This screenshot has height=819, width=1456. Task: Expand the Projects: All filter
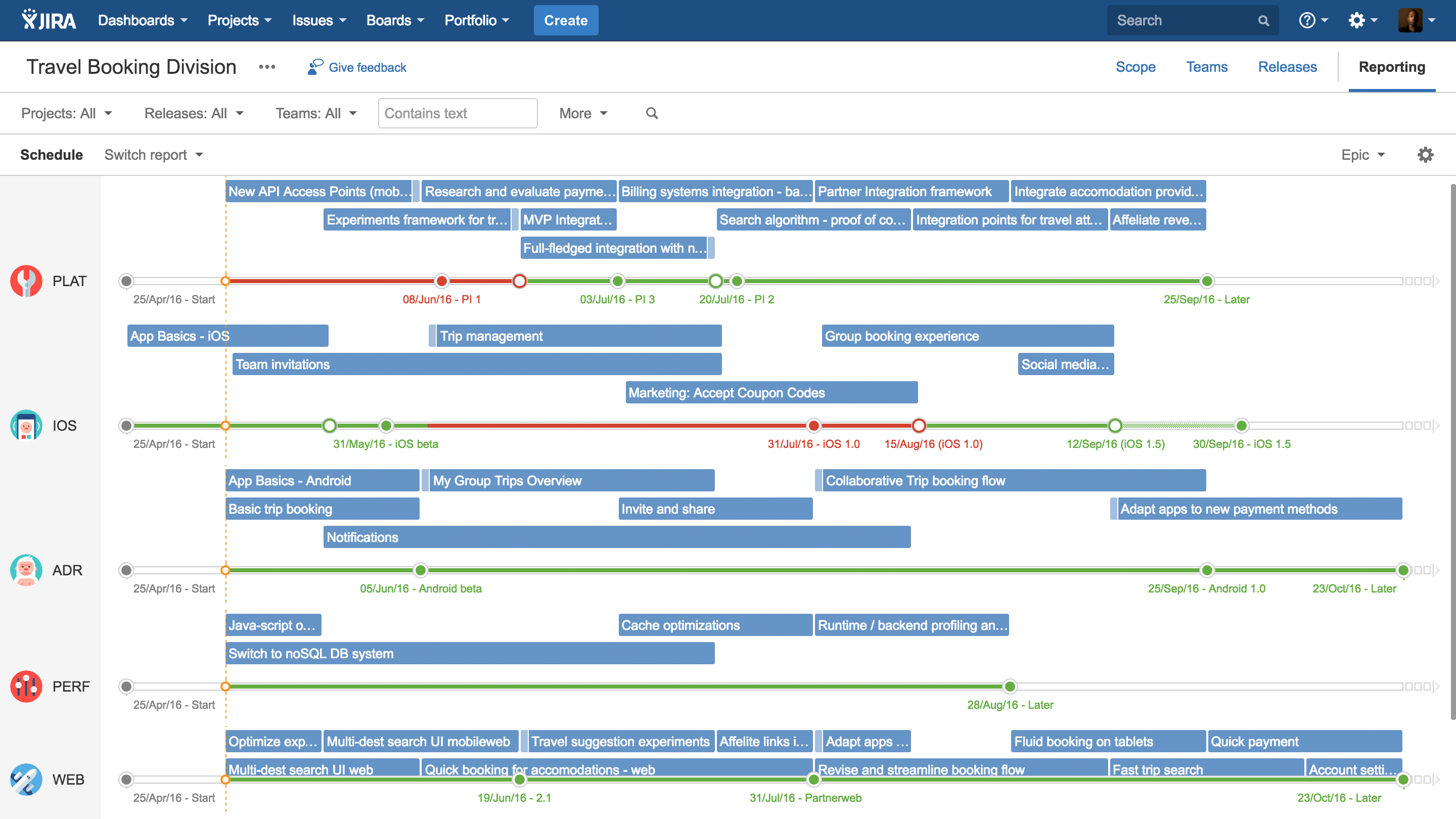tap(67, 114)
